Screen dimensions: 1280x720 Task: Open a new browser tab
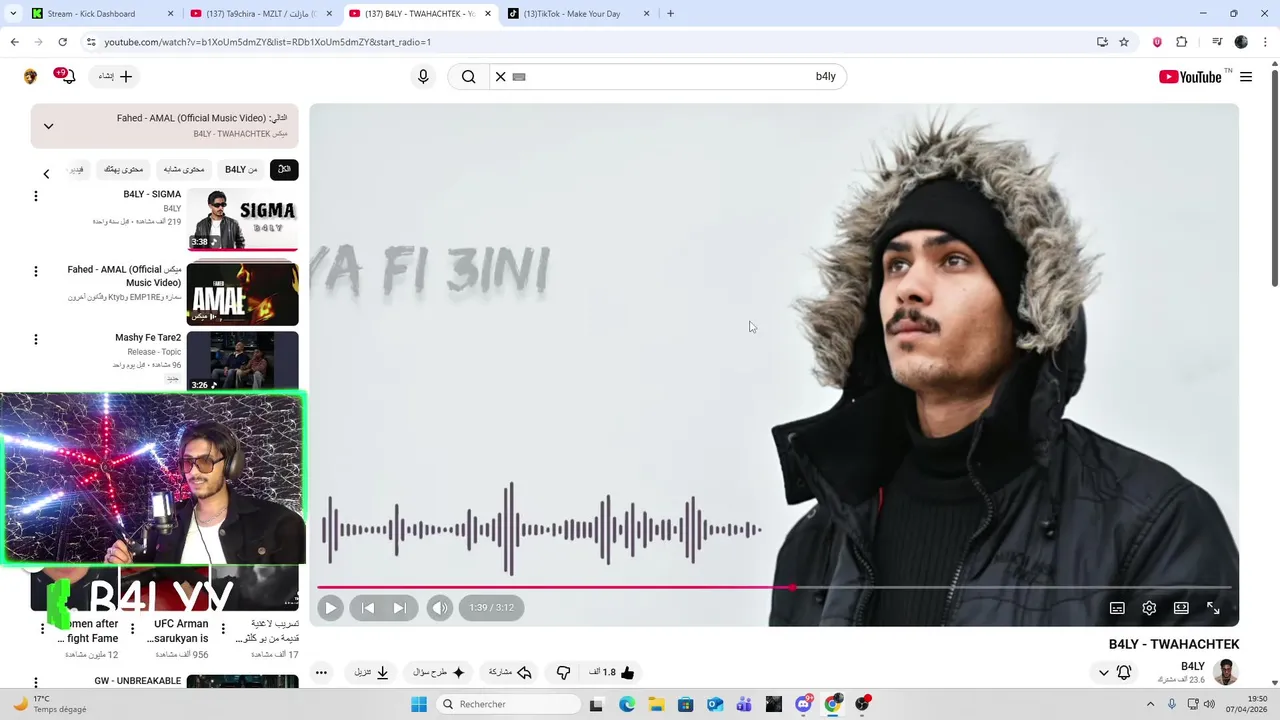pos(670,14)
